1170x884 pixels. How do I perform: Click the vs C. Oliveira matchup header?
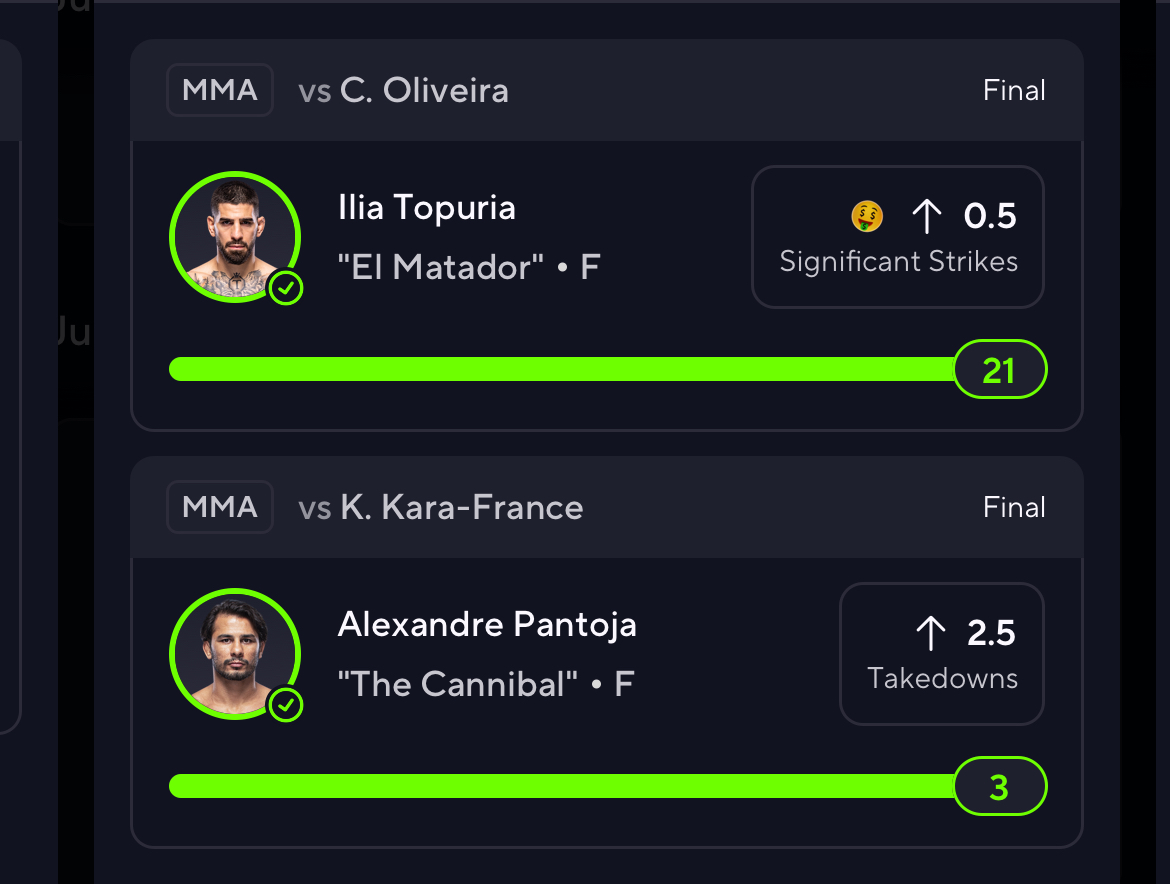pyautogui.click(x=404, y=91)
